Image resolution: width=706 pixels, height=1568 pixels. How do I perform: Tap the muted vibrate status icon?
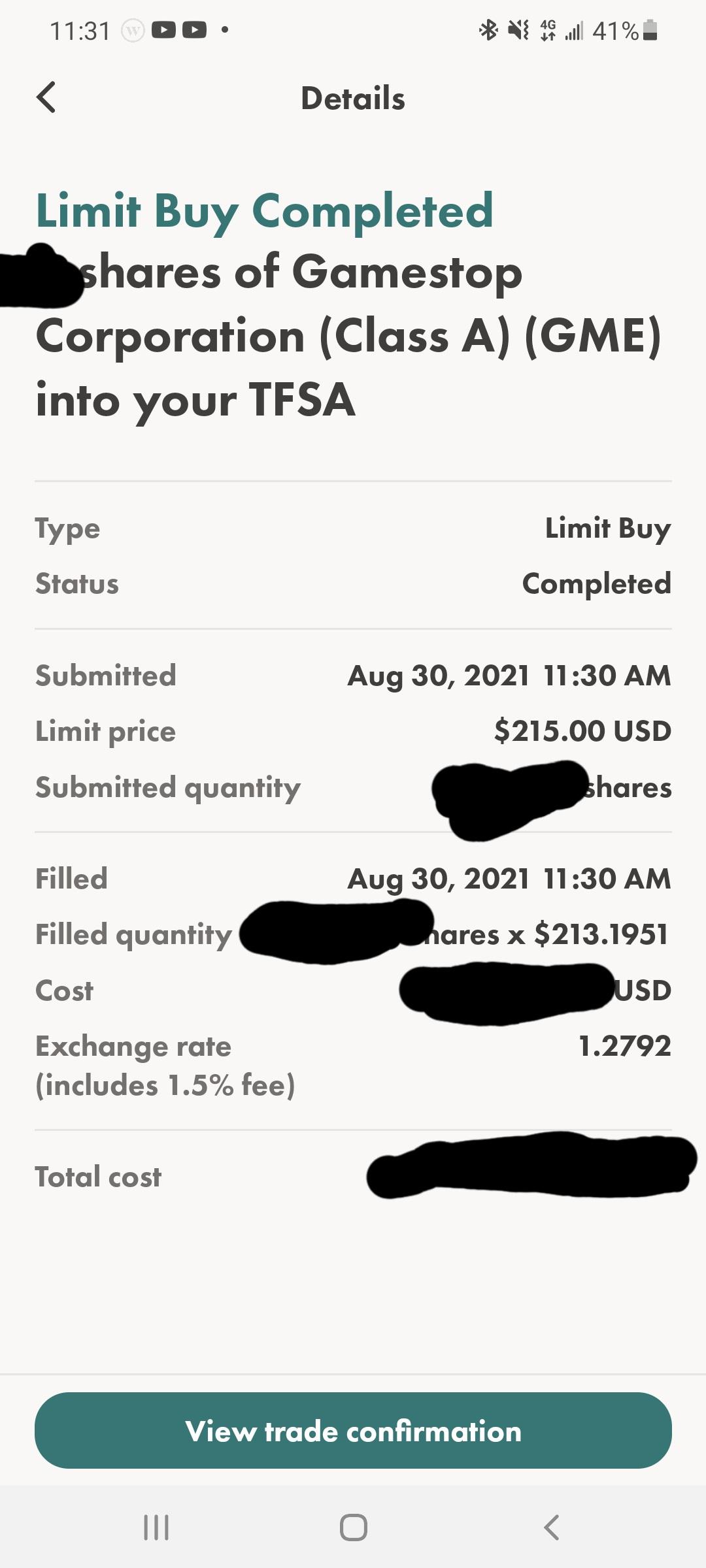pyautogui.click(x=518, y=30)
